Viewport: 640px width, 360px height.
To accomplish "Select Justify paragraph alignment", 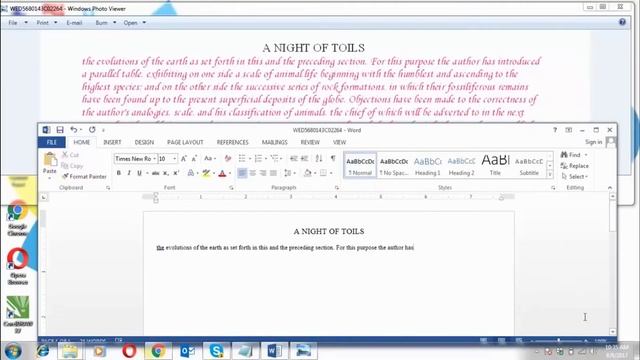I will pyautogui.click(x=273, y=173).
